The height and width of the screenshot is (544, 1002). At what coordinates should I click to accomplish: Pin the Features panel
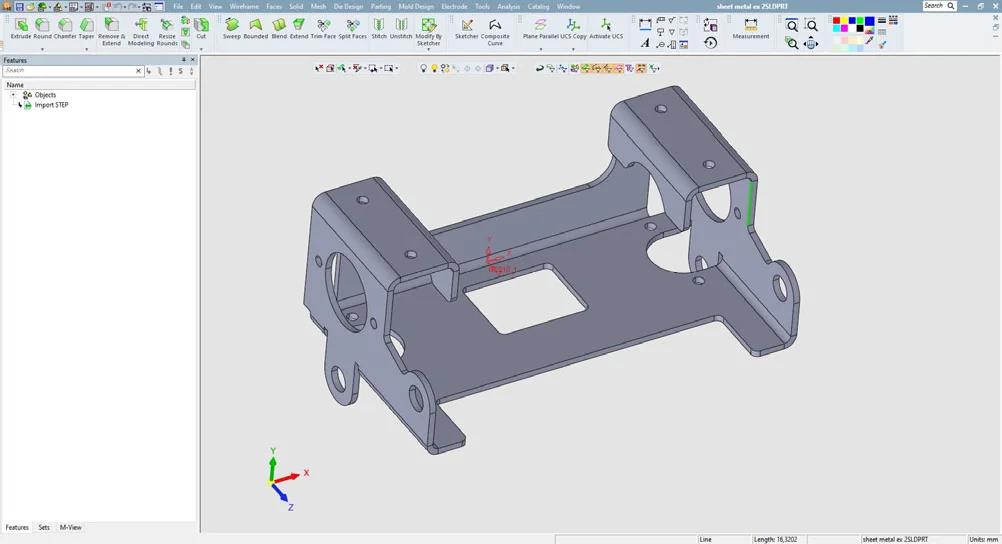click(184, 60)
